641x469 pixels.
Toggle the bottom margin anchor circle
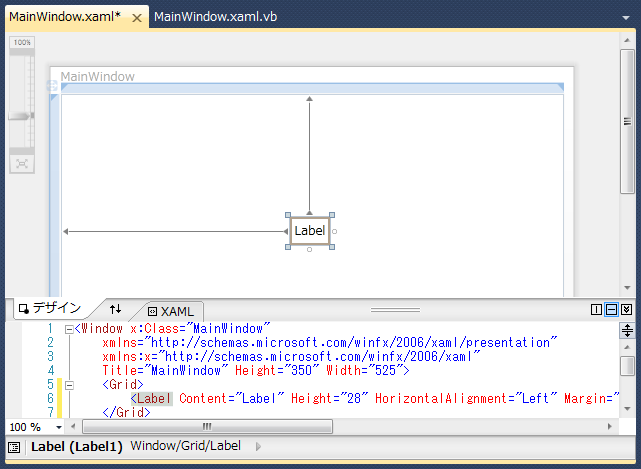[309, 249]
